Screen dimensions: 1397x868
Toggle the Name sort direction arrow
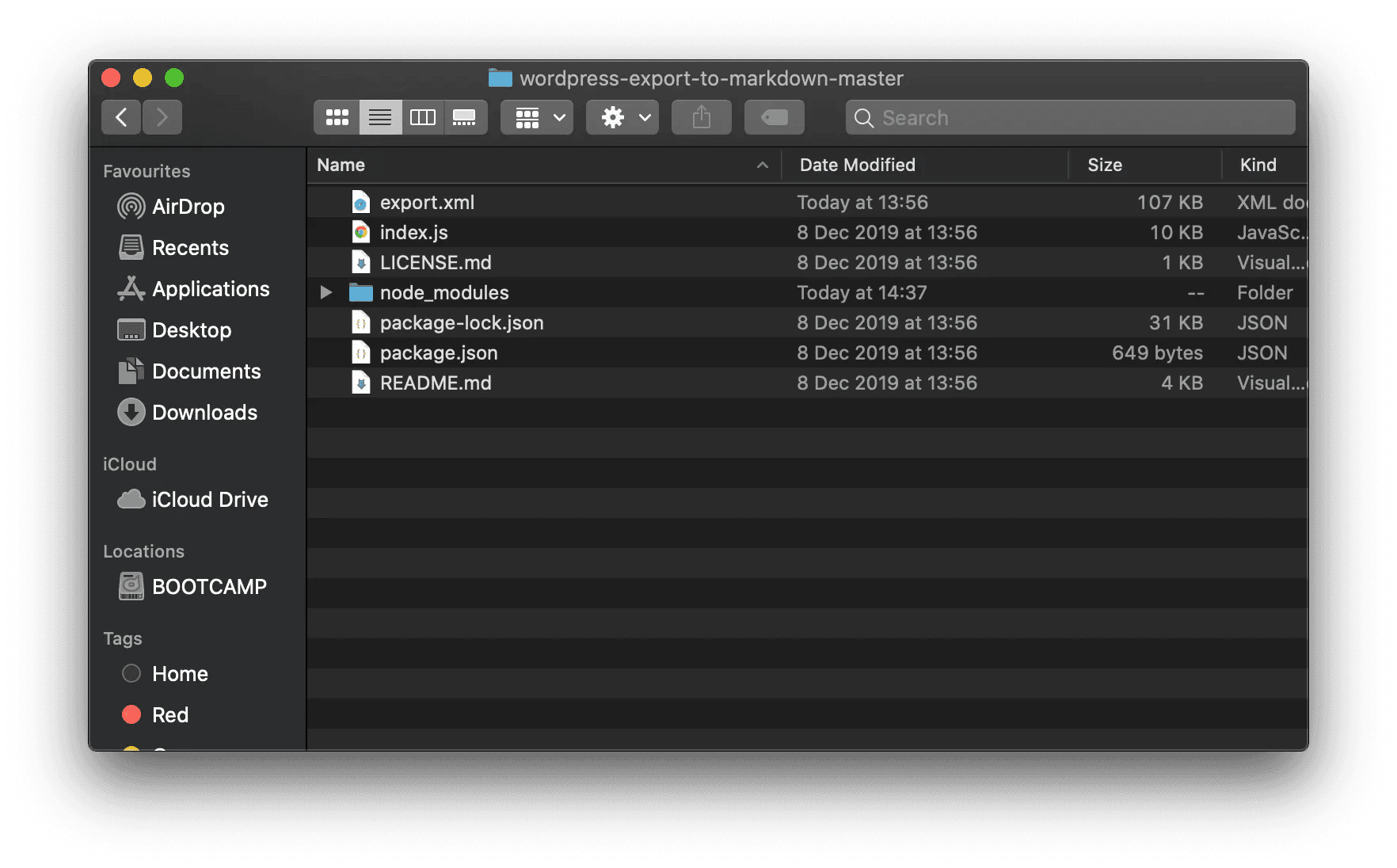[x=763, y=165]
